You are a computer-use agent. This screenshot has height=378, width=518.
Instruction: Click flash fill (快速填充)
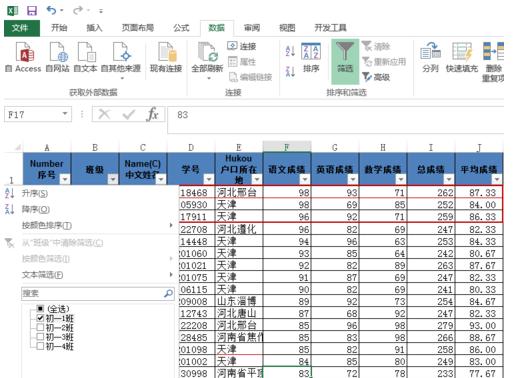click(462, 57)
